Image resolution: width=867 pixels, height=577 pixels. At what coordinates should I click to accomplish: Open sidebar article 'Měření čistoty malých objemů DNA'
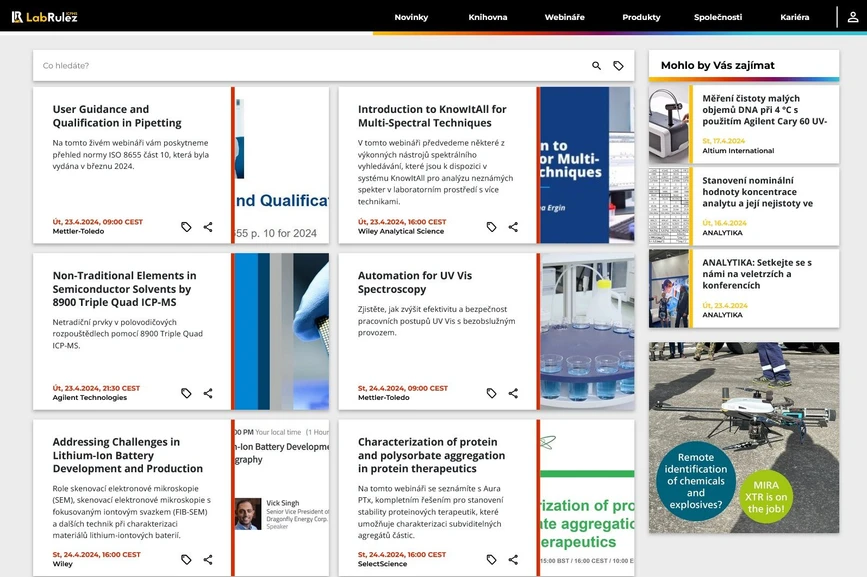click(x=765, y=109)
